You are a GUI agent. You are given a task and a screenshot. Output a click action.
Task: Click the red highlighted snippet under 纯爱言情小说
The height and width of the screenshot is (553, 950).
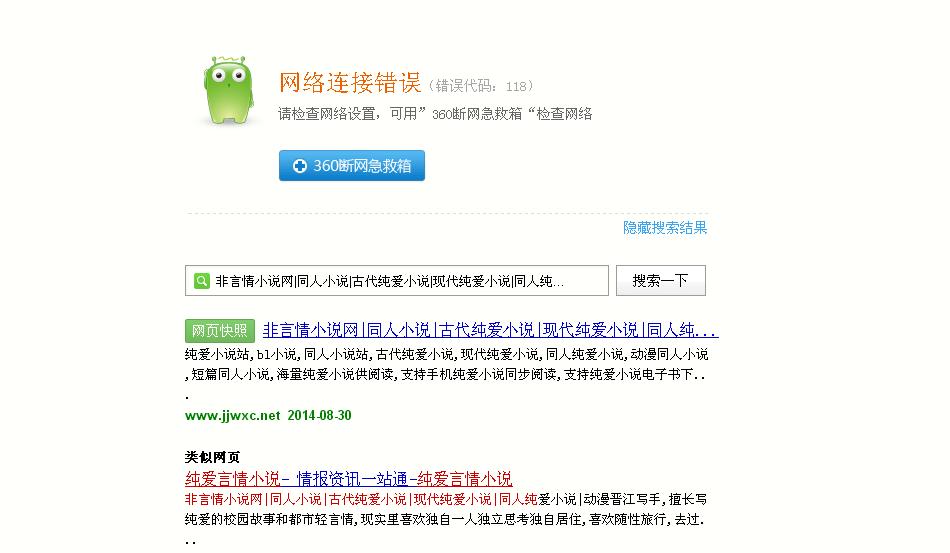coord(361,500)
